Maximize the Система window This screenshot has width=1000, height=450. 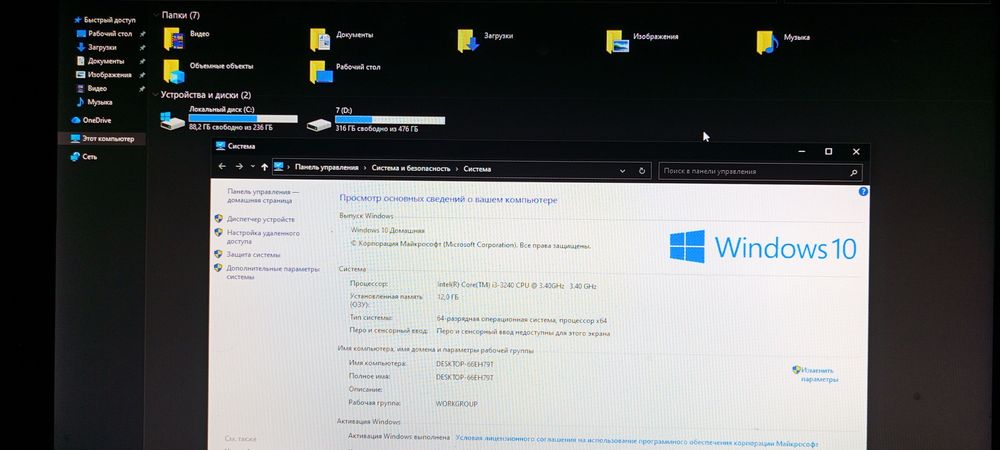(x=828, y=152)
